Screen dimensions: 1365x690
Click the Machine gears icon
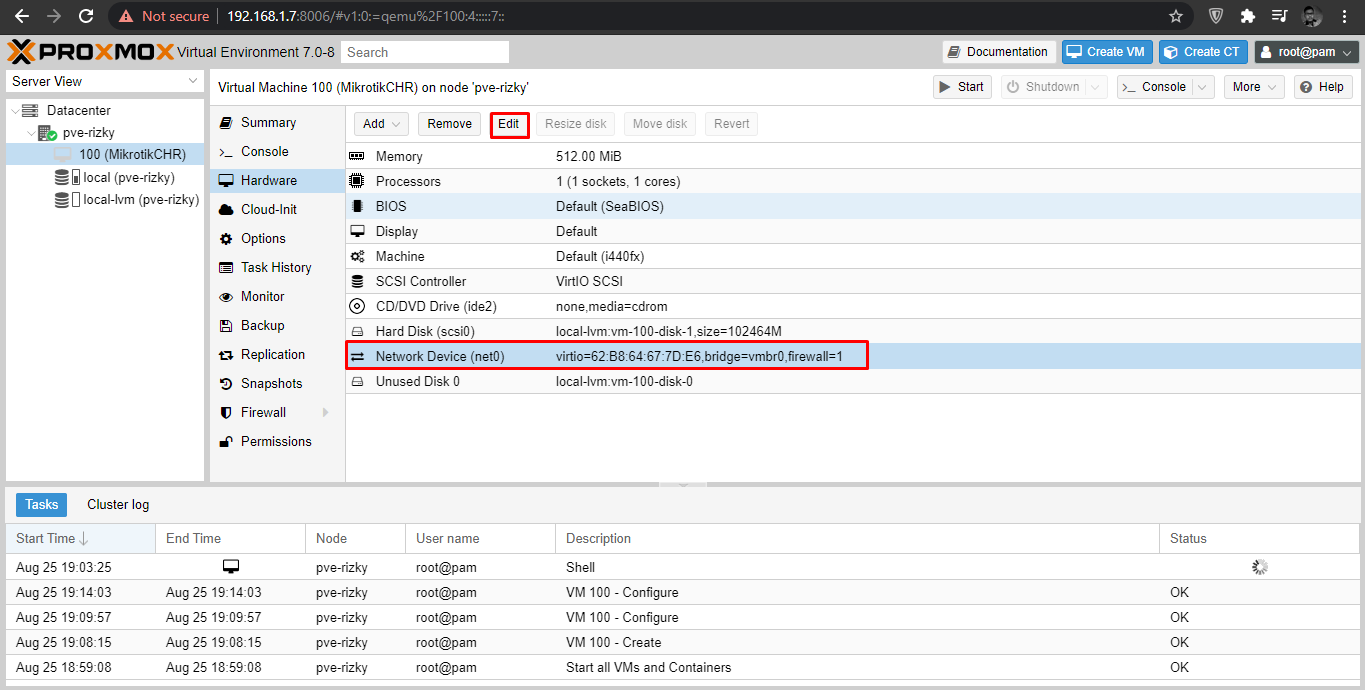(357, 256)
